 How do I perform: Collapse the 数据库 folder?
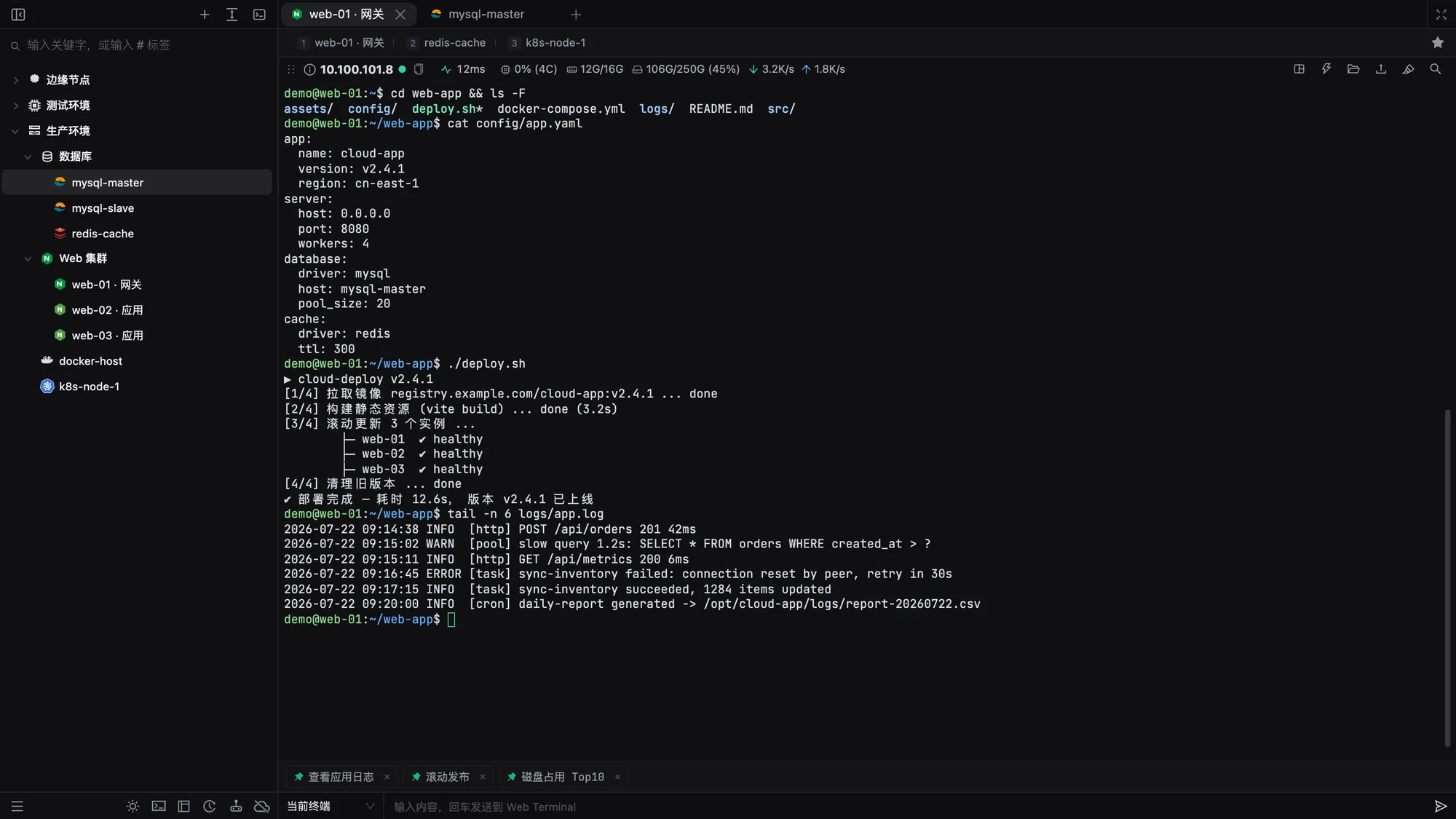[x=28, y=157]
